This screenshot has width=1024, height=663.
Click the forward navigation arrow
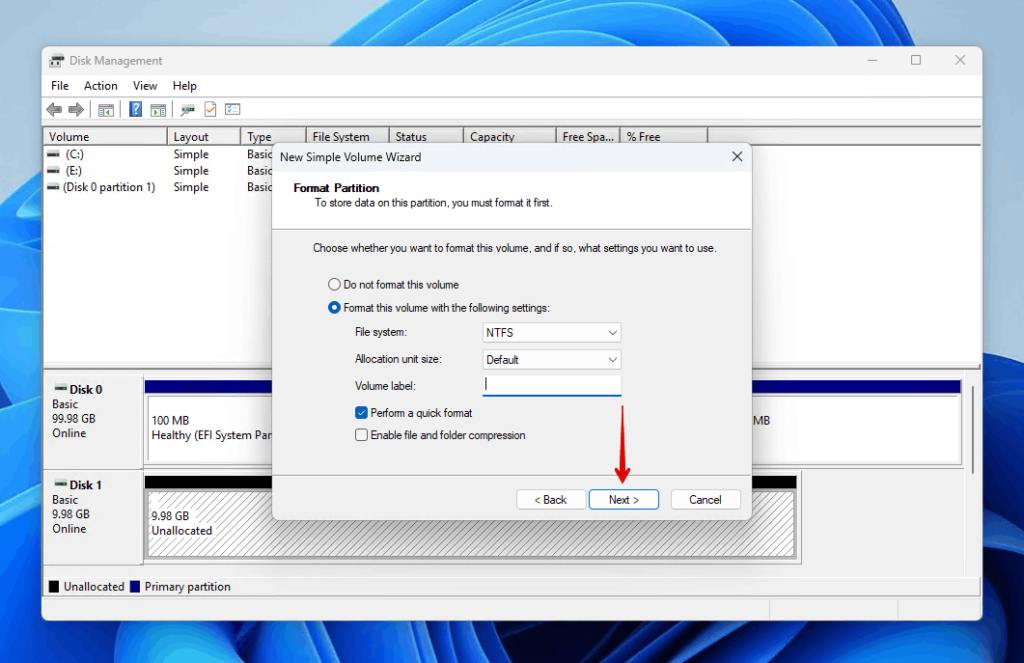pyautogui.click(x=76, y=109)
